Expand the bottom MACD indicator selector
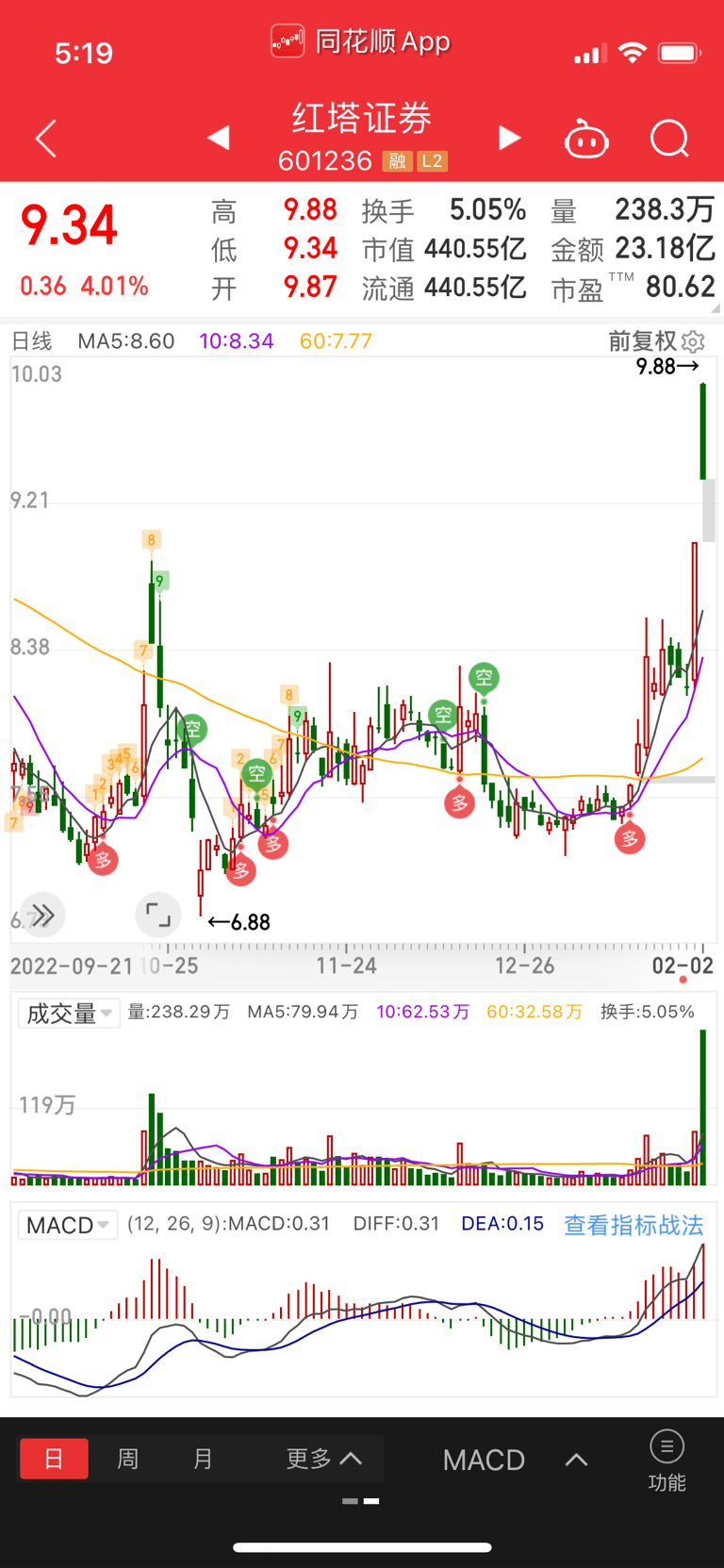Viewport: 724px width, 1568px height. point(516,1460)
